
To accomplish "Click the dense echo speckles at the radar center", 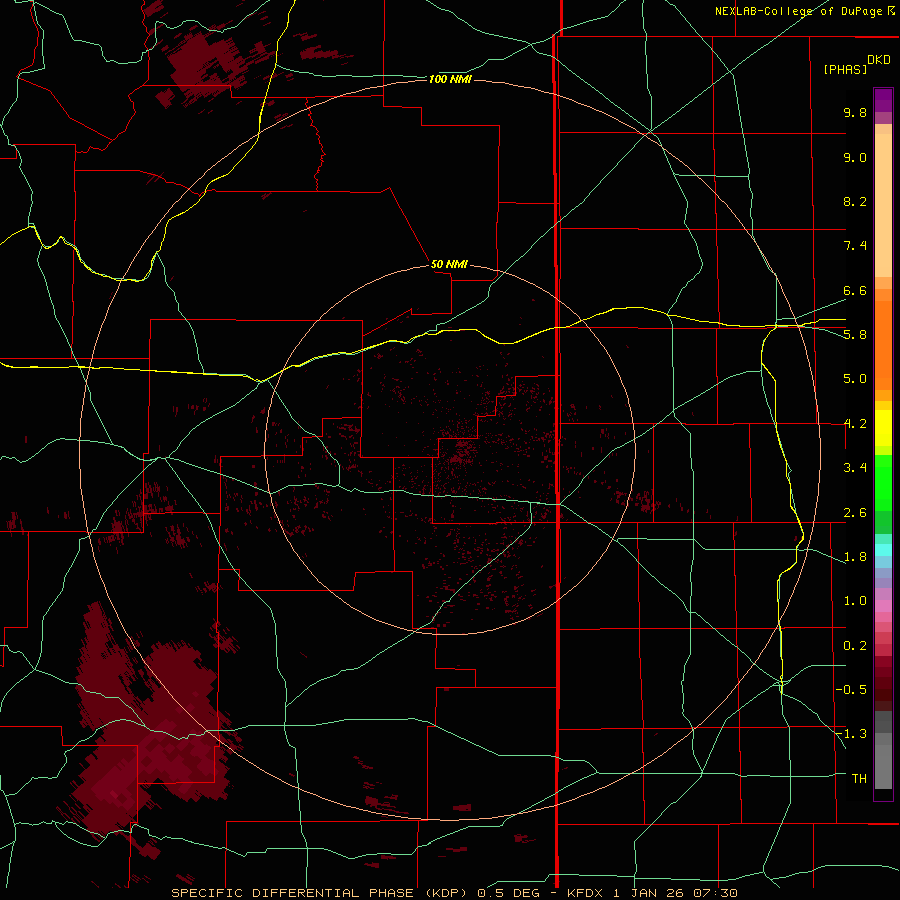I will click(x=462, y=451).
